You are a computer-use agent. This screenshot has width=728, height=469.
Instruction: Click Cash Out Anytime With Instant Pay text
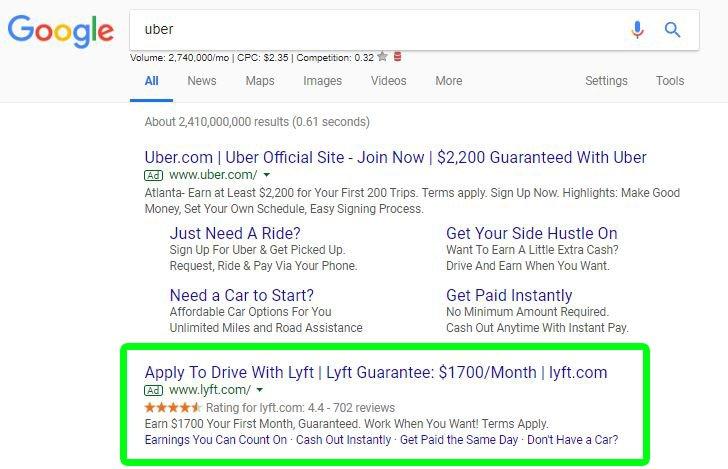[x=537, y=328]
